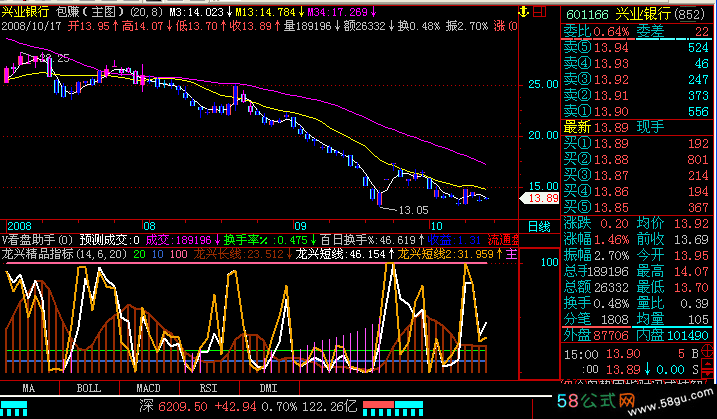This screenshot has width=717, height=419.
Task: Click the 601166 stock code header
Action: pos(588,15)
